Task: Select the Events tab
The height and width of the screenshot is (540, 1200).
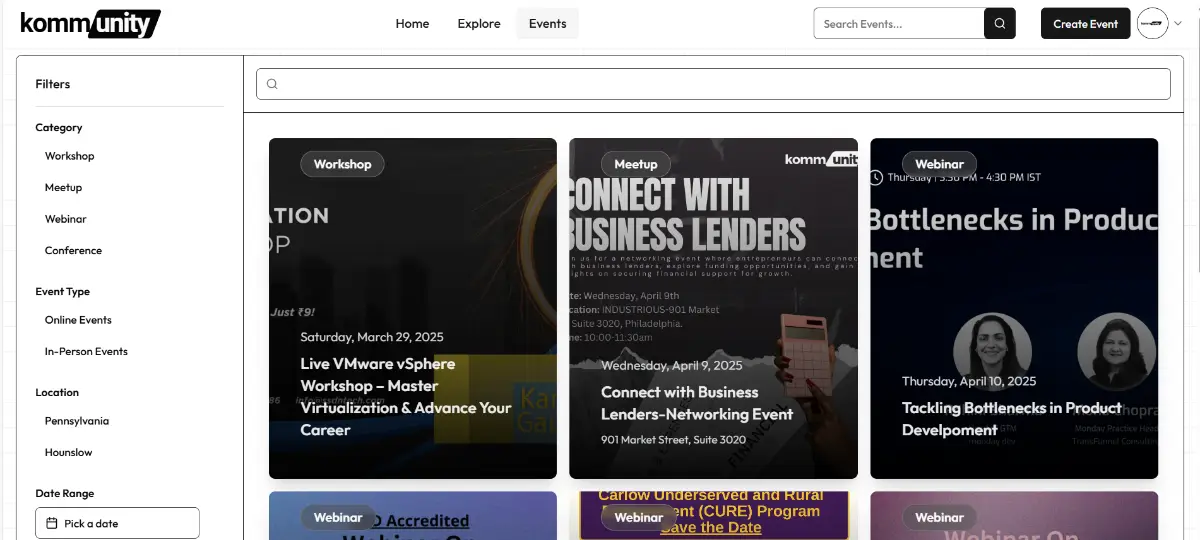Action: coord(547,24)
